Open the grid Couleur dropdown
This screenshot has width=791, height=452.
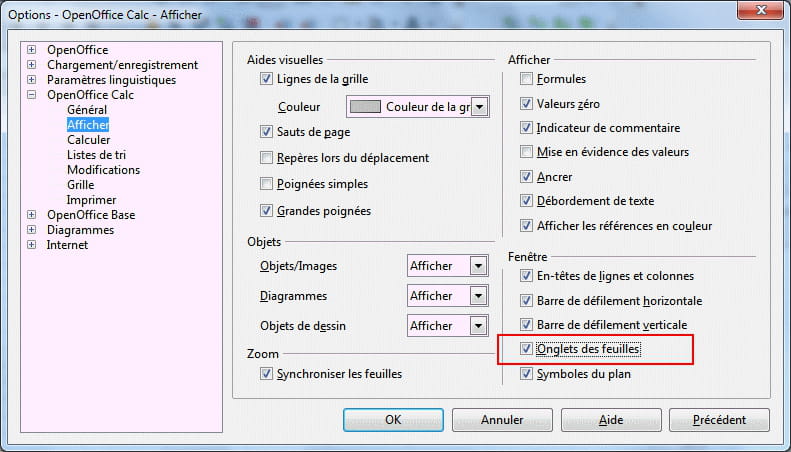point(480,107)
